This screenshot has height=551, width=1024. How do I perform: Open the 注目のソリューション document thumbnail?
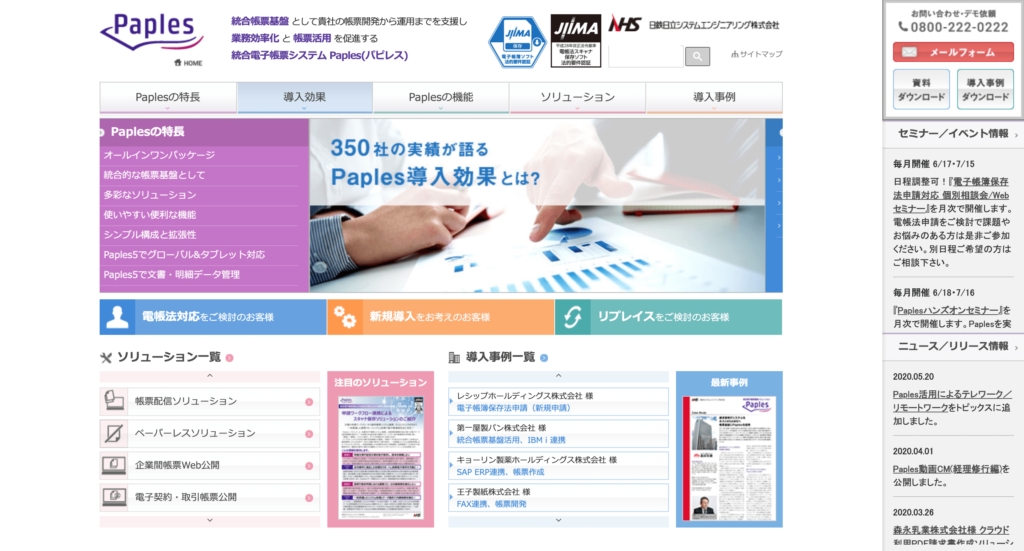point(381,458)
